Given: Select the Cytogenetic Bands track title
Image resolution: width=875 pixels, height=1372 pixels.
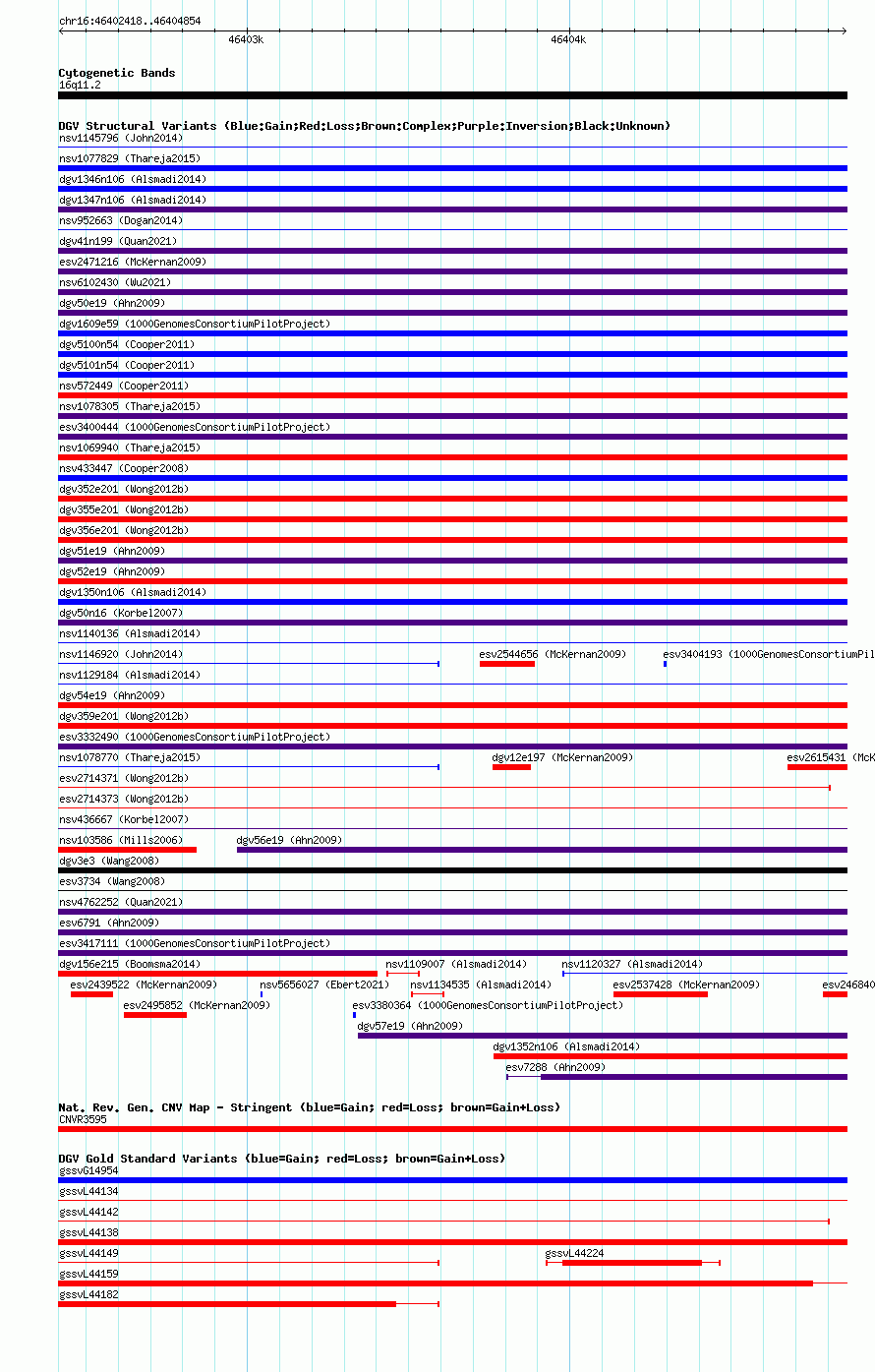Looking at the screenshot, I should [117, 73].
